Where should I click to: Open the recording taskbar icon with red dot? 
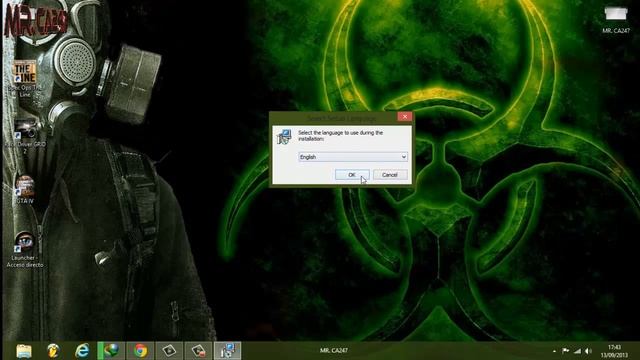click(x=198, y=351)
